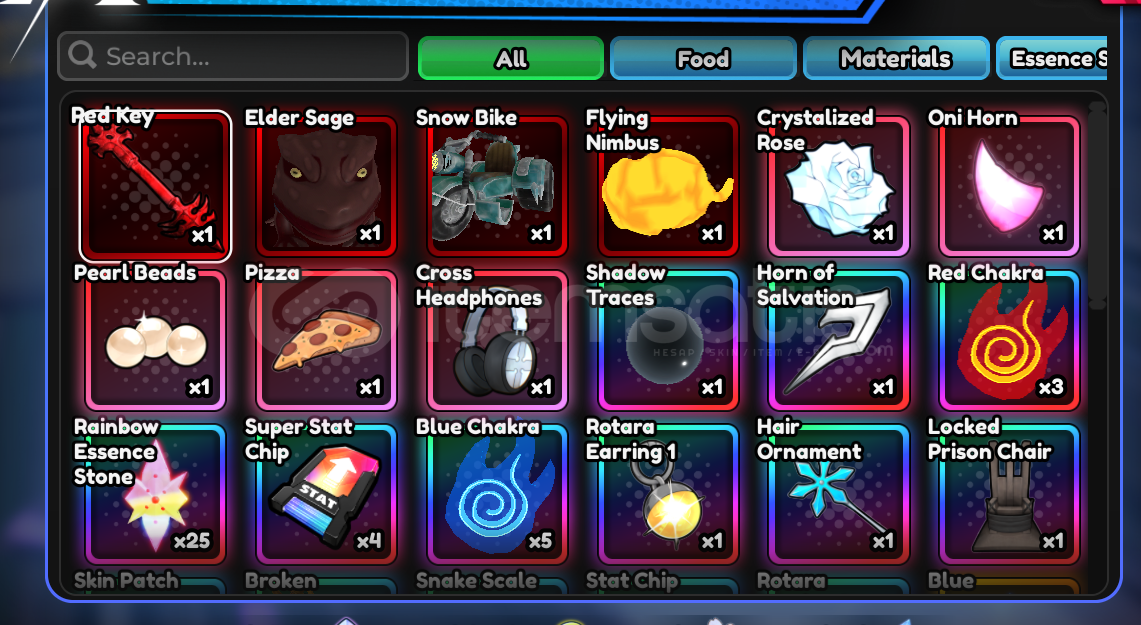Select the Rotara Earring 1 item
1141x625 pixels.
coord(668,494)
